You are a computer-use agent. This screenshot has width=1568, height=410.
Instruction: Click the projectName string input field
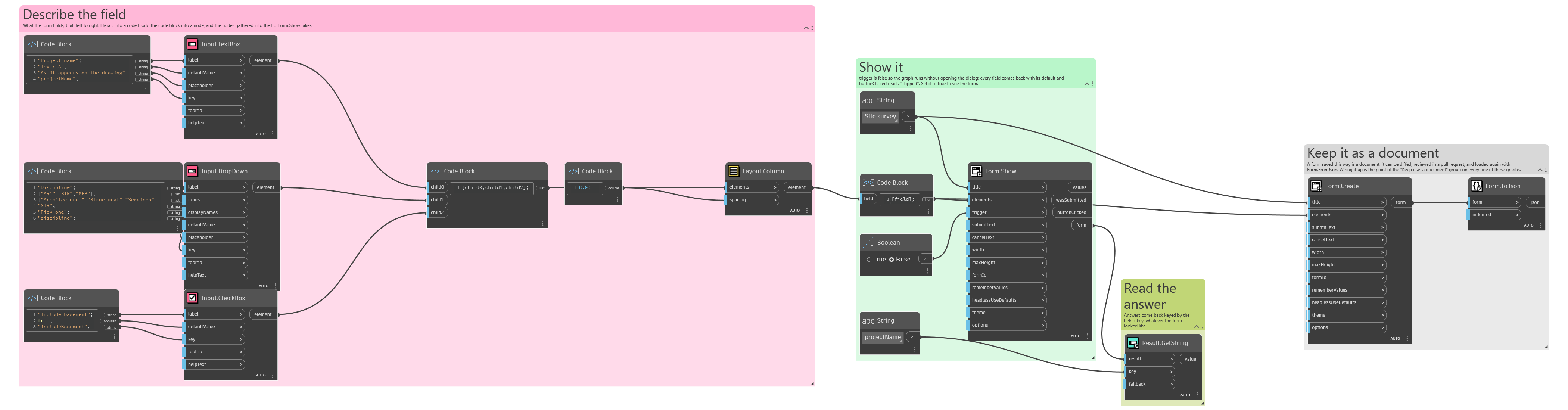click(x=883, y=337)
